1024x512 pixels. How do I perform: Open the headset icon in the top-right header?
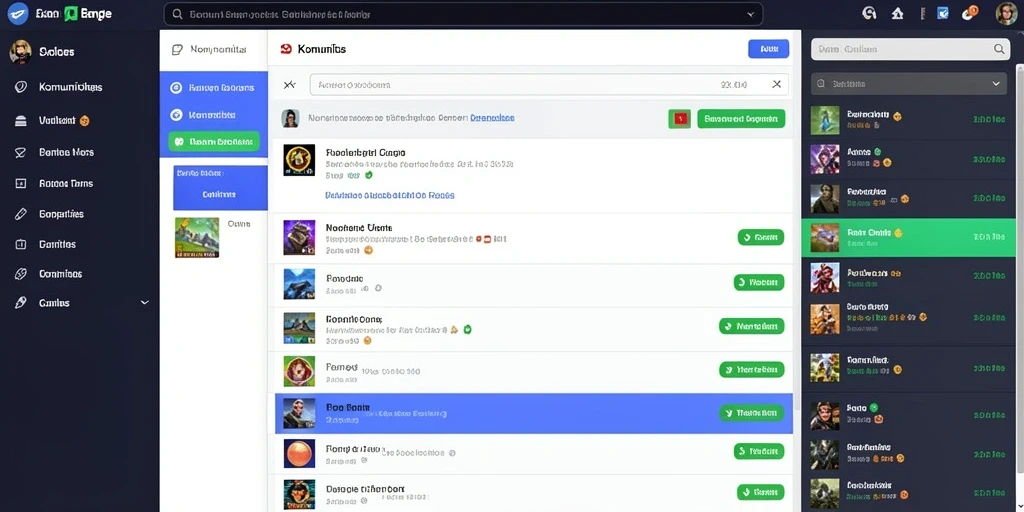(x=869, y=13)
